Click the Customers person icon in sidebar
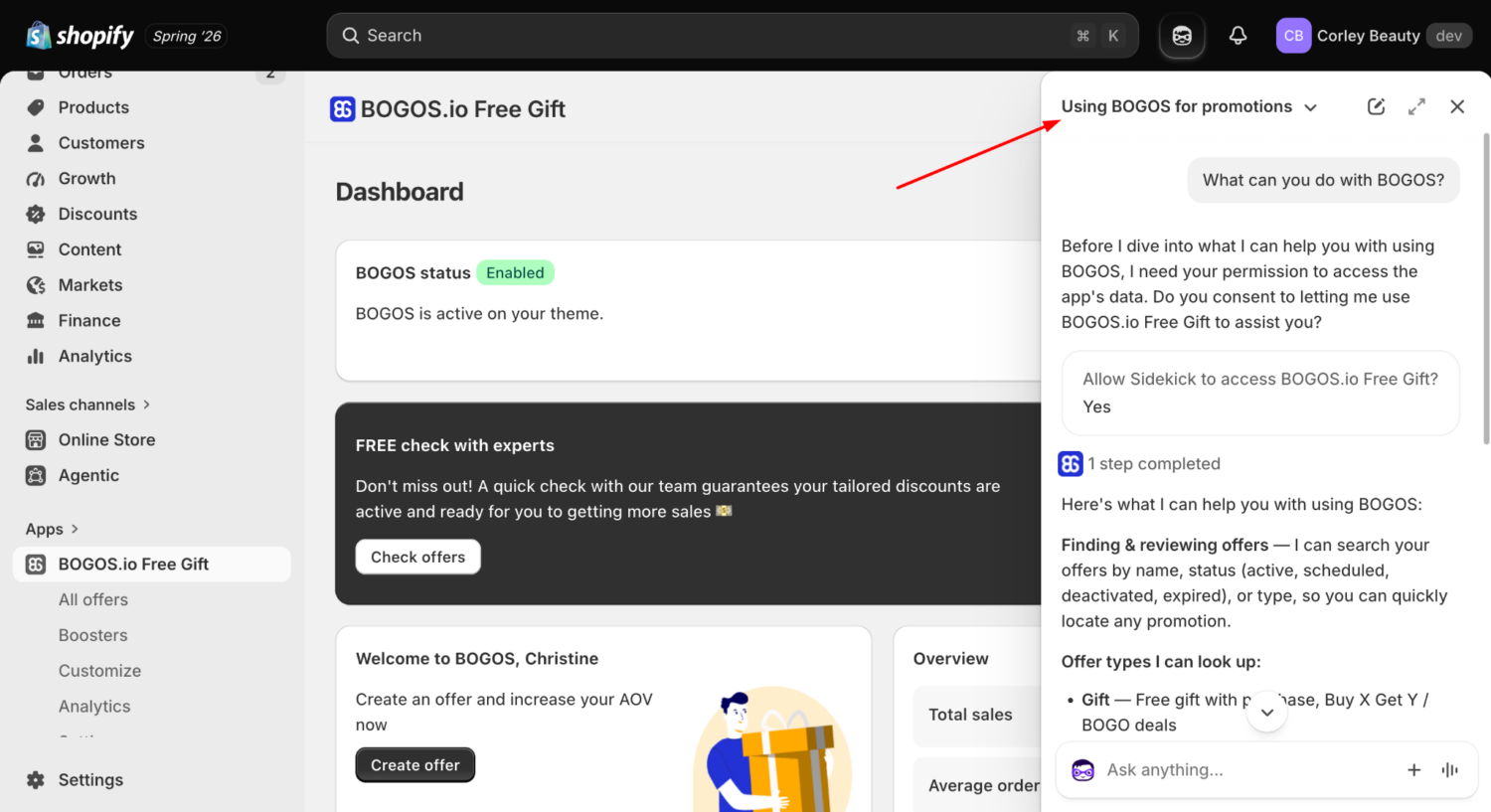 (x=36, y=143)
